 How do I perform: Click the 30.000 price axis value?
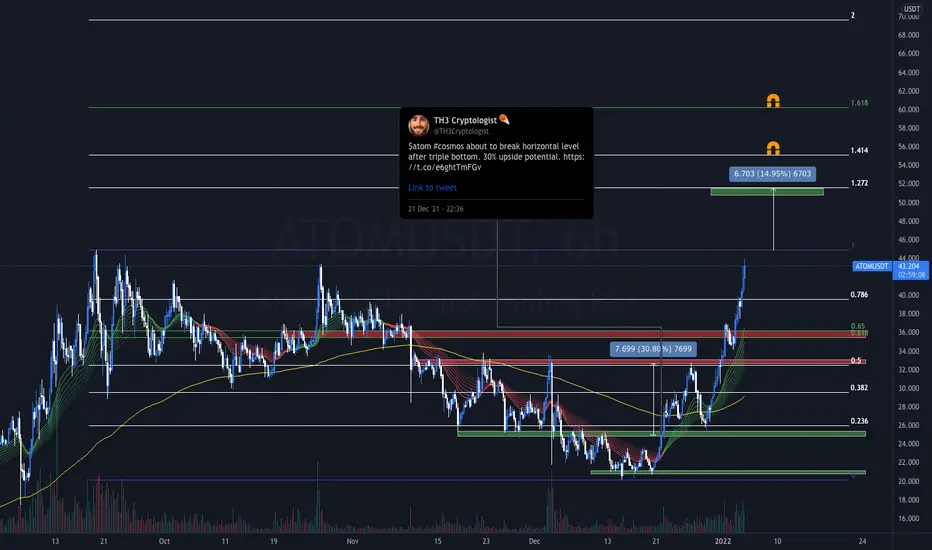coord(908,388)
